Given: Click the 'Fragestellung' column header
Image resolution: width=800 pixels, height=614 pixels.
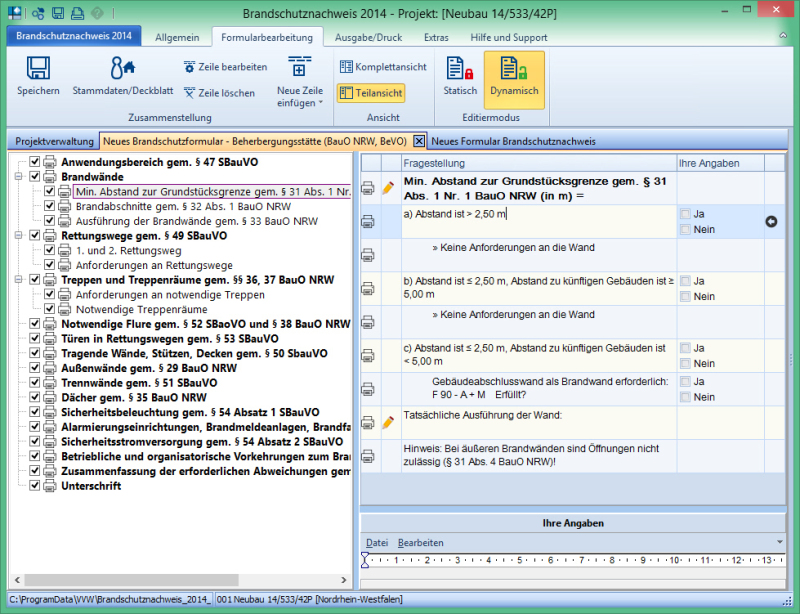Looking at the screenshot, I should [x=539, y=163].
